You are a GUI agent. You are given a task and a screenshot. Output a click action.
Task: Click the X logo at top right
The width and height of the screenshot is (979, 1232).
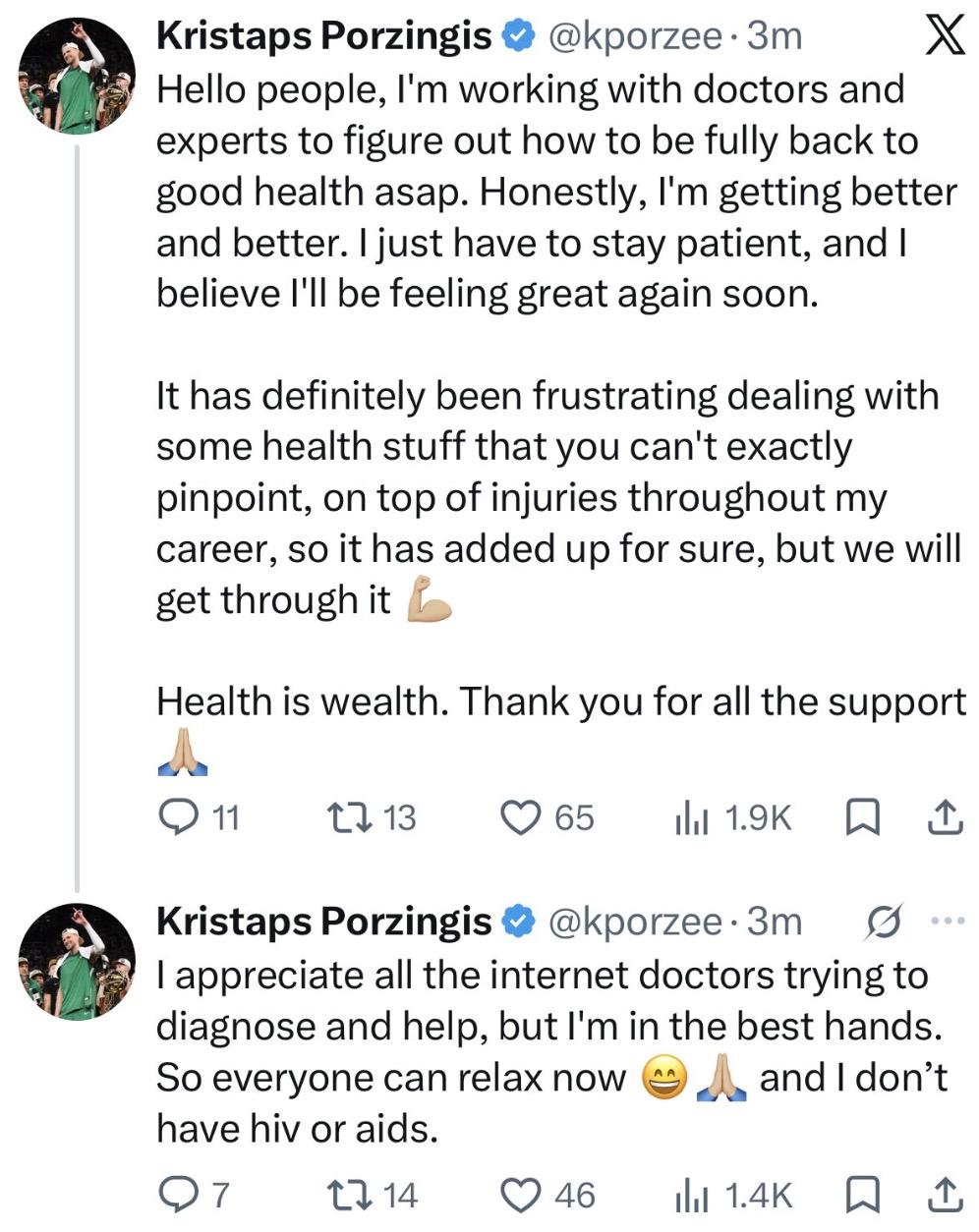[944, 35]
